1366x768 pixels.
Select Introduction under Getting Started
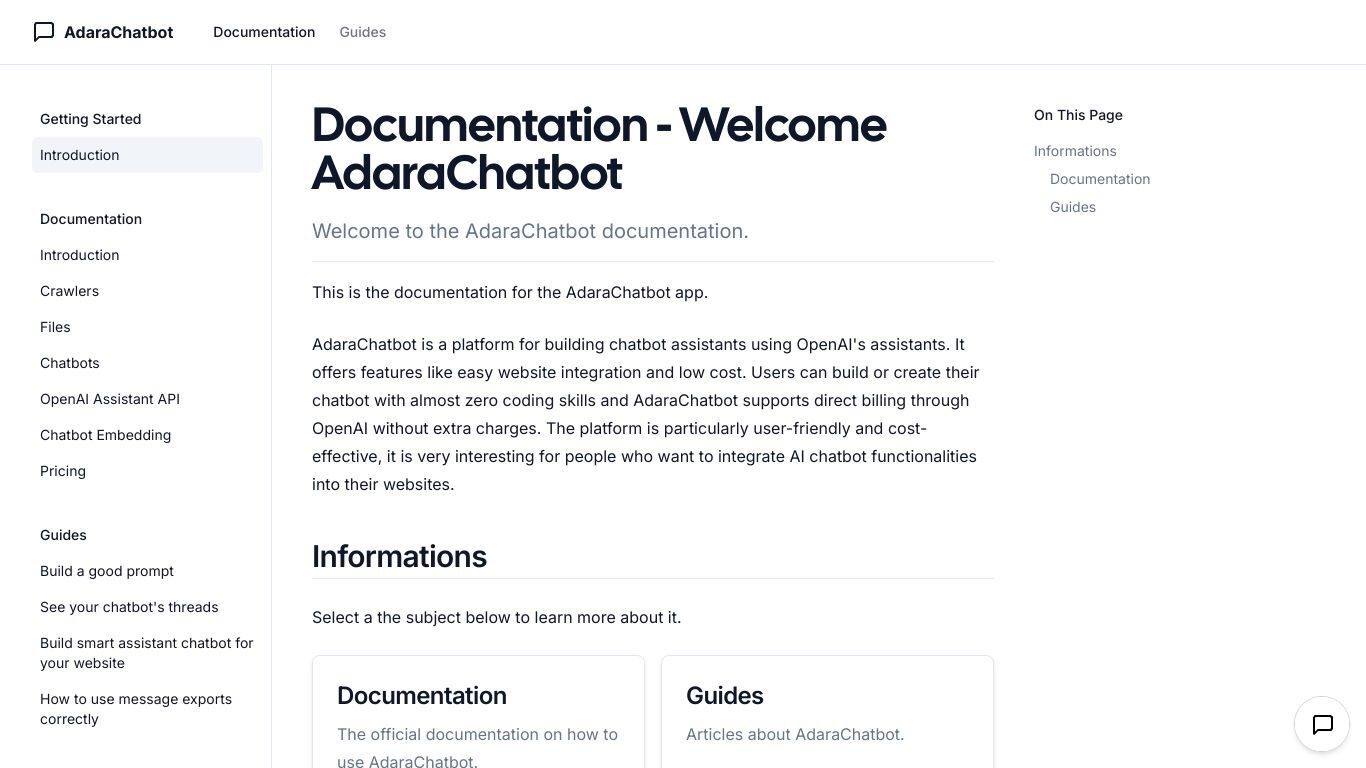pyautogui.click(x=147, y=155)
